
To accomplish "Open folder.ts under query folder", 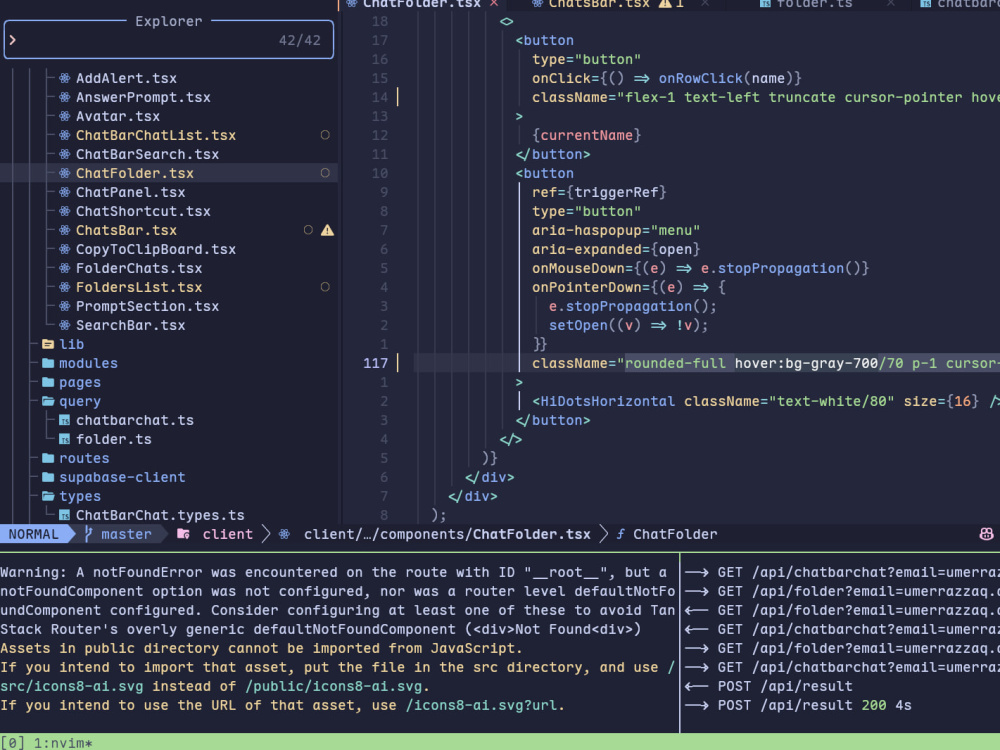I will [114, 440].
